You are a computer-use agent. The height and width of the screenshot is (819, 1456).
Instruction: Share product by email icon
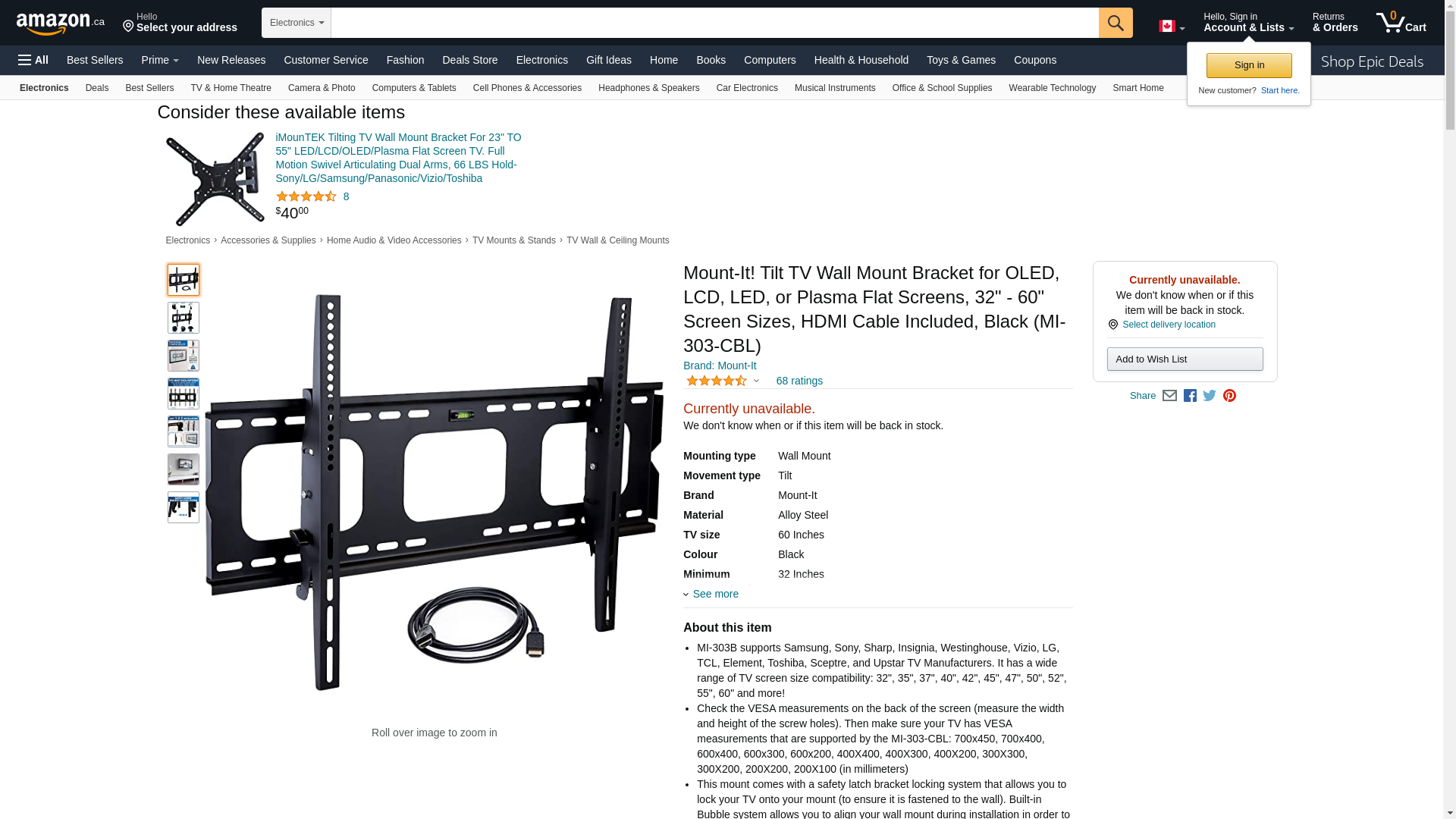tap(1169, 396)
